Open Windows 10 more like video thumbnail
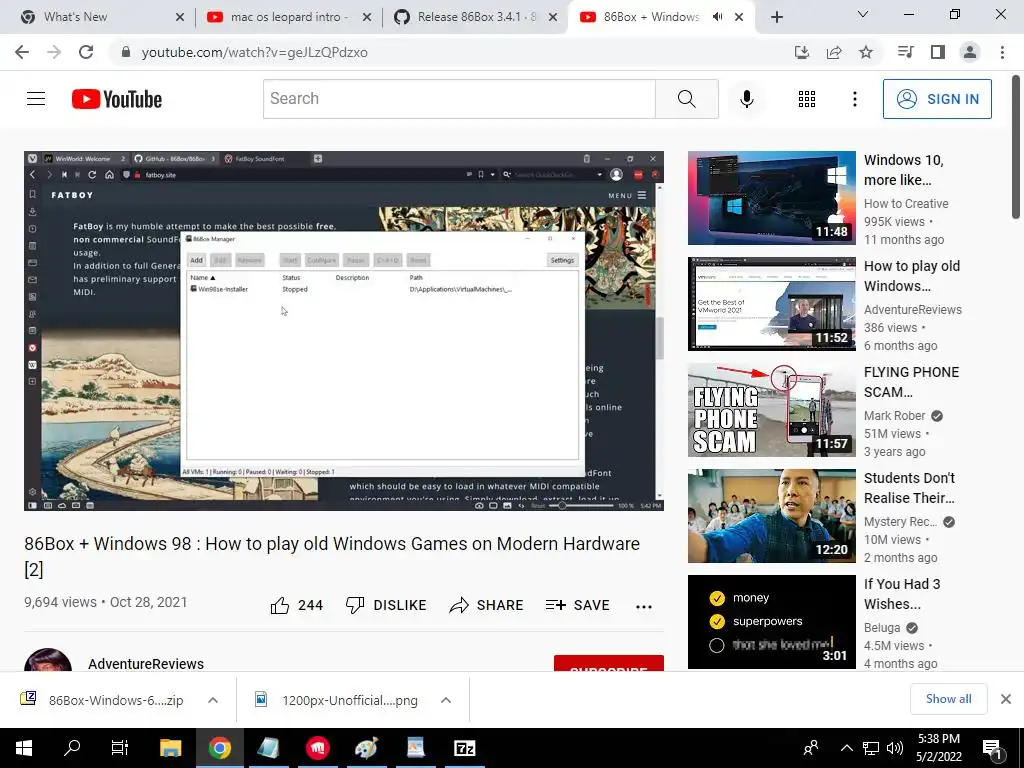1024x768 pixels. [x=771, y=198]
